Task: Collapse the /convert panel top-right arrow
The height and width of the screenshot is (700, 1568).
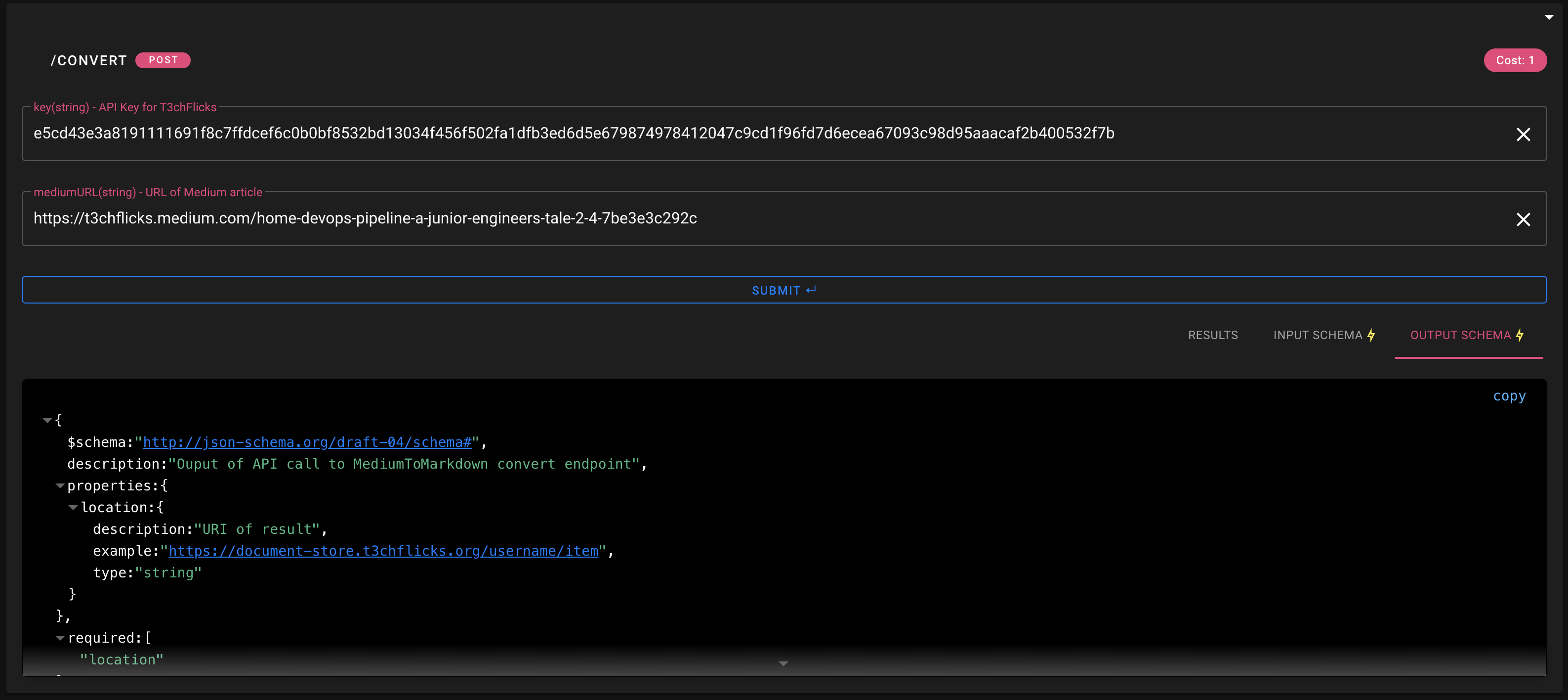Action: point(1549,17)
